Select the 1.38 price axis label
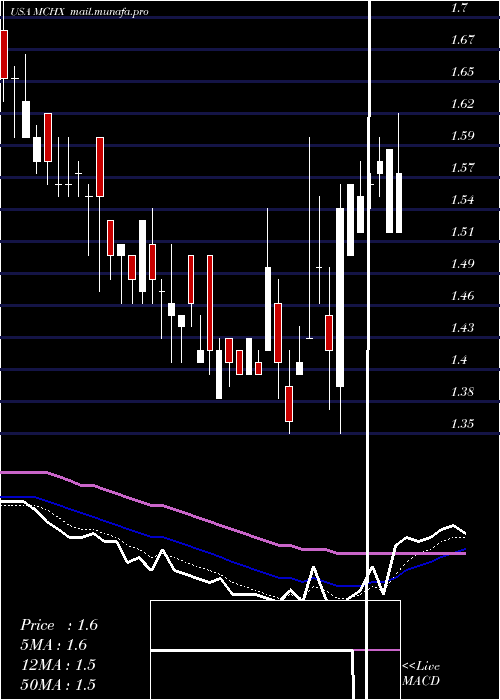Screen dimensions: 500x700 coord(462,392)
